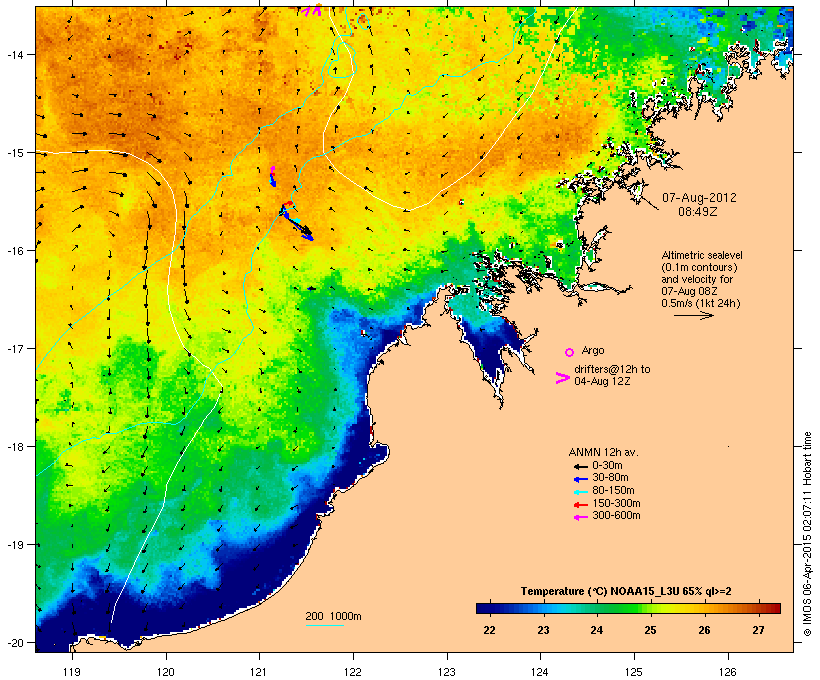Click the 'drifters@12h to' legend text

tap(612, 369)
